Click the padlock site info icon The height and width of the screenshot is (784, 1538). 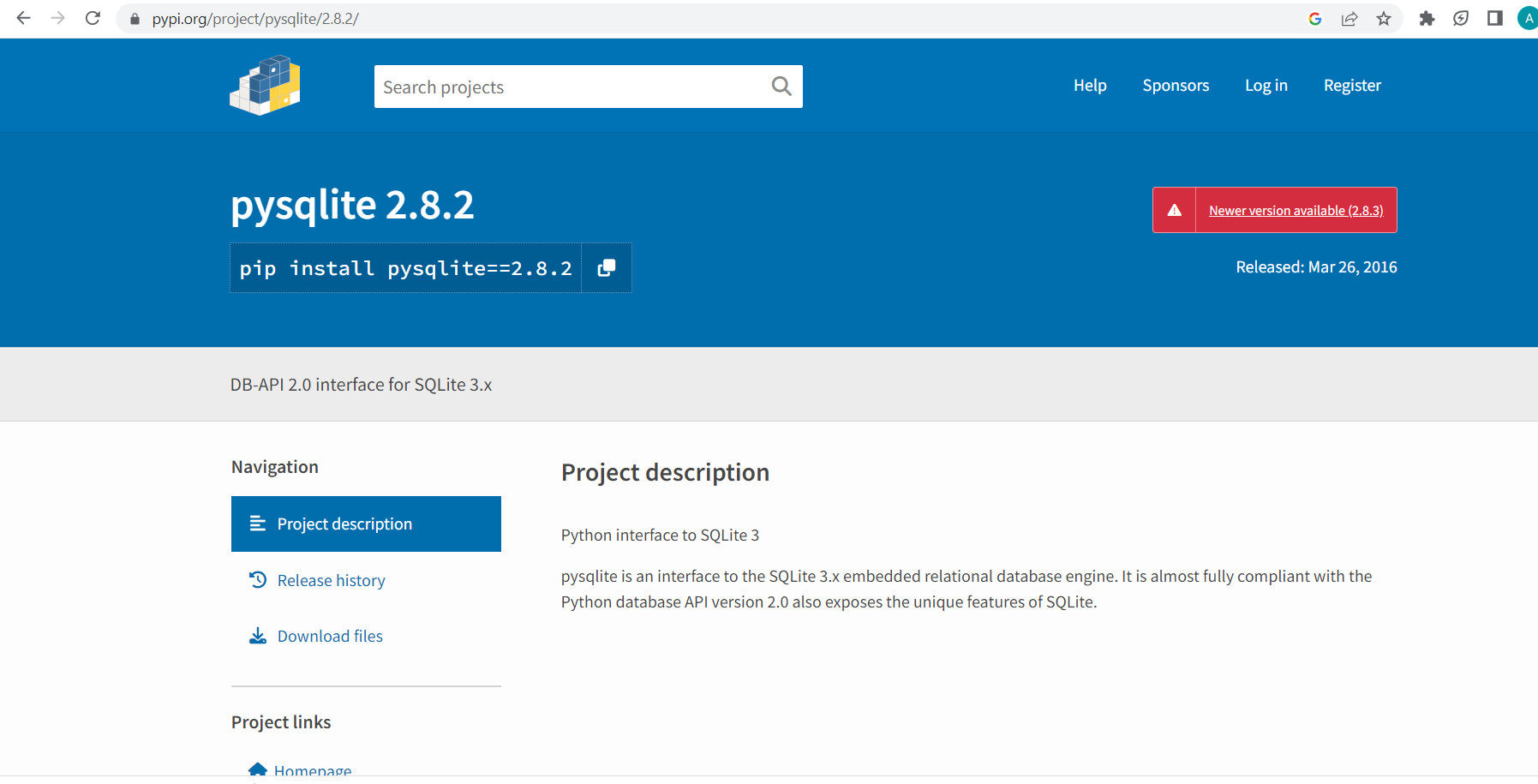click(x=135, y=19)
